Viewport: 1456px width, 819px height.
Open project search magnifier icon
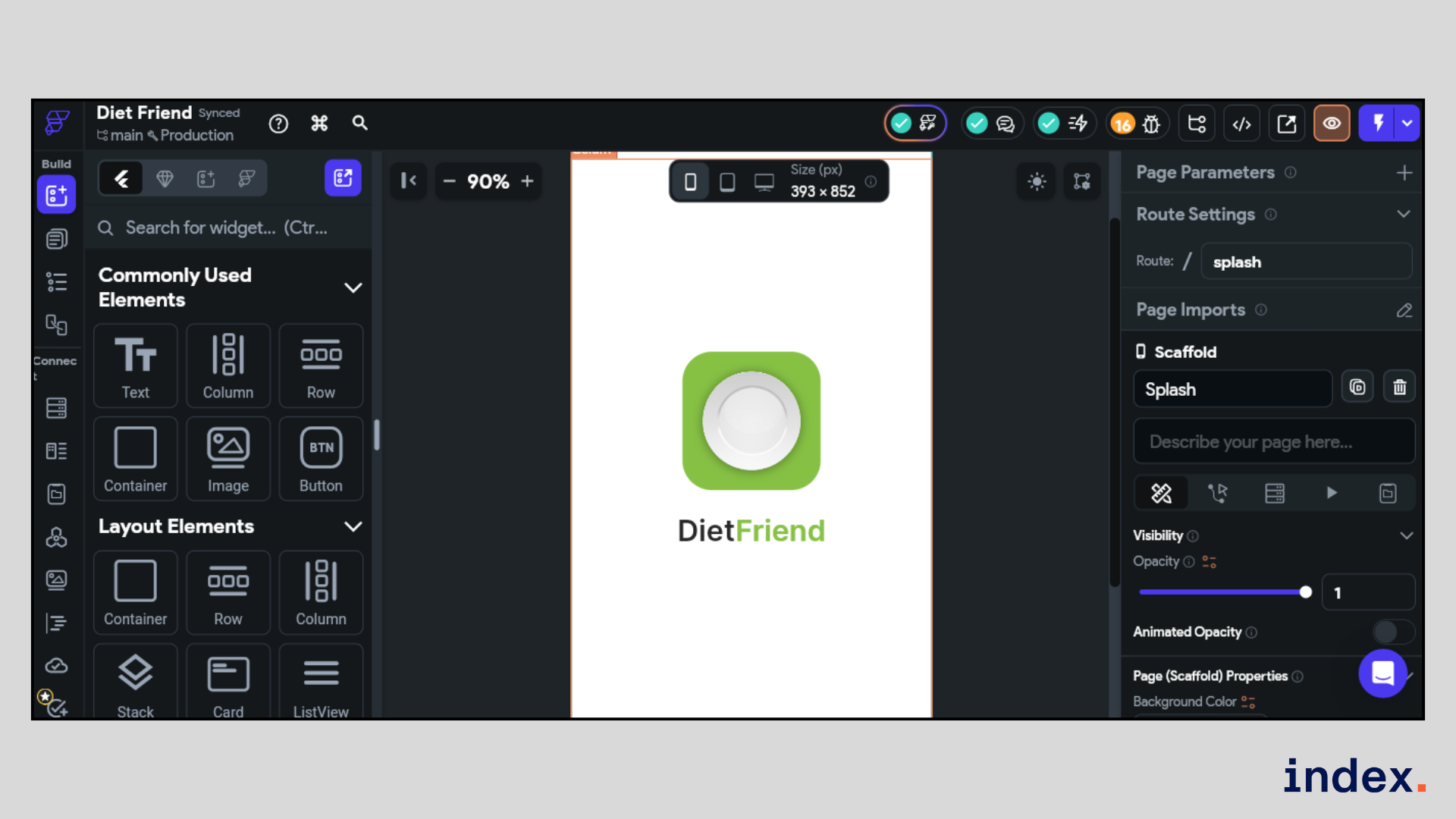click(x=360, y=123)
